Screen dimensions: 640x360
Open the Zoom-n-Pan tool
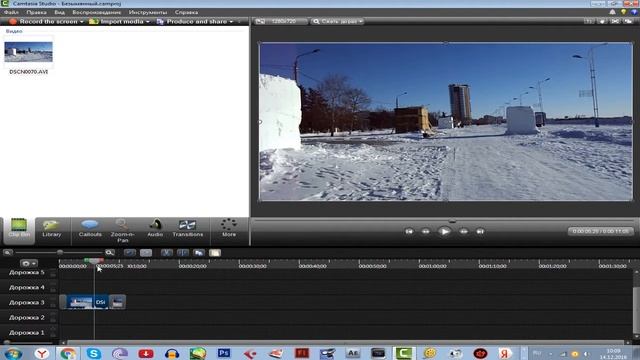click(122, 231)
